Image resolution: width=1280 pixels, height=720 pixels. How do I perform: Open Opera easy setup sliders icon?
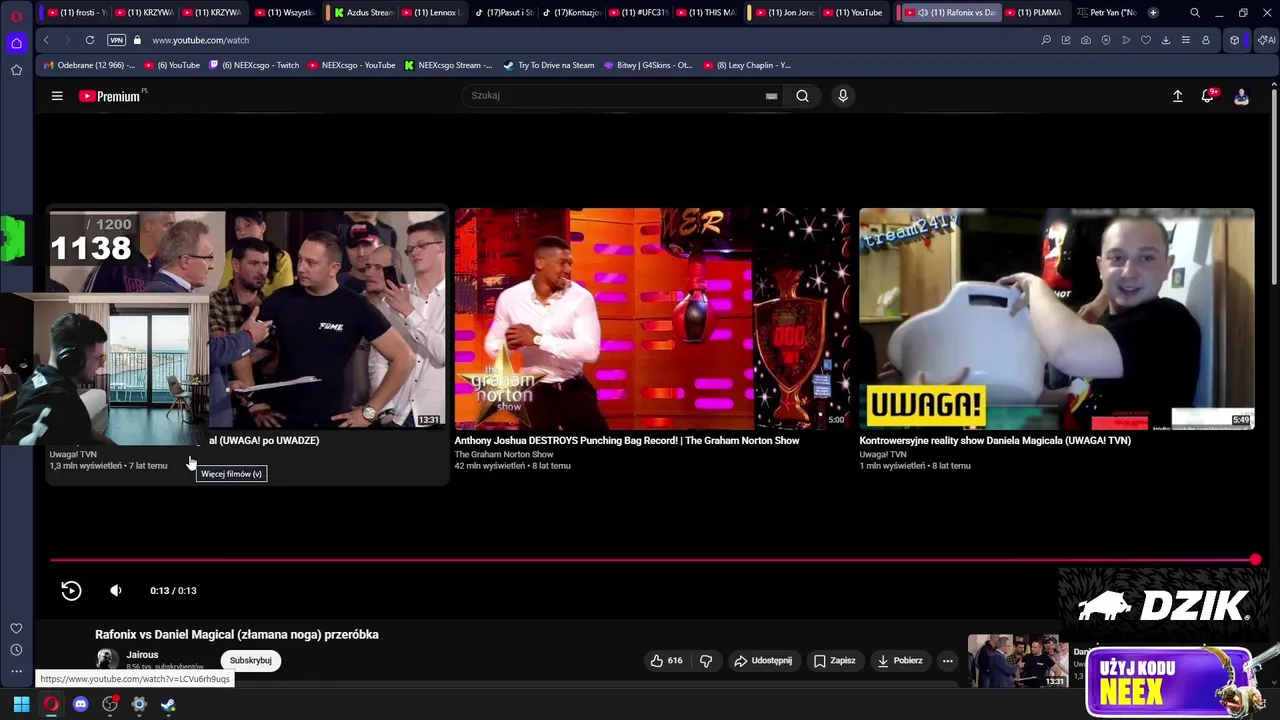[x=1186, y=40]
